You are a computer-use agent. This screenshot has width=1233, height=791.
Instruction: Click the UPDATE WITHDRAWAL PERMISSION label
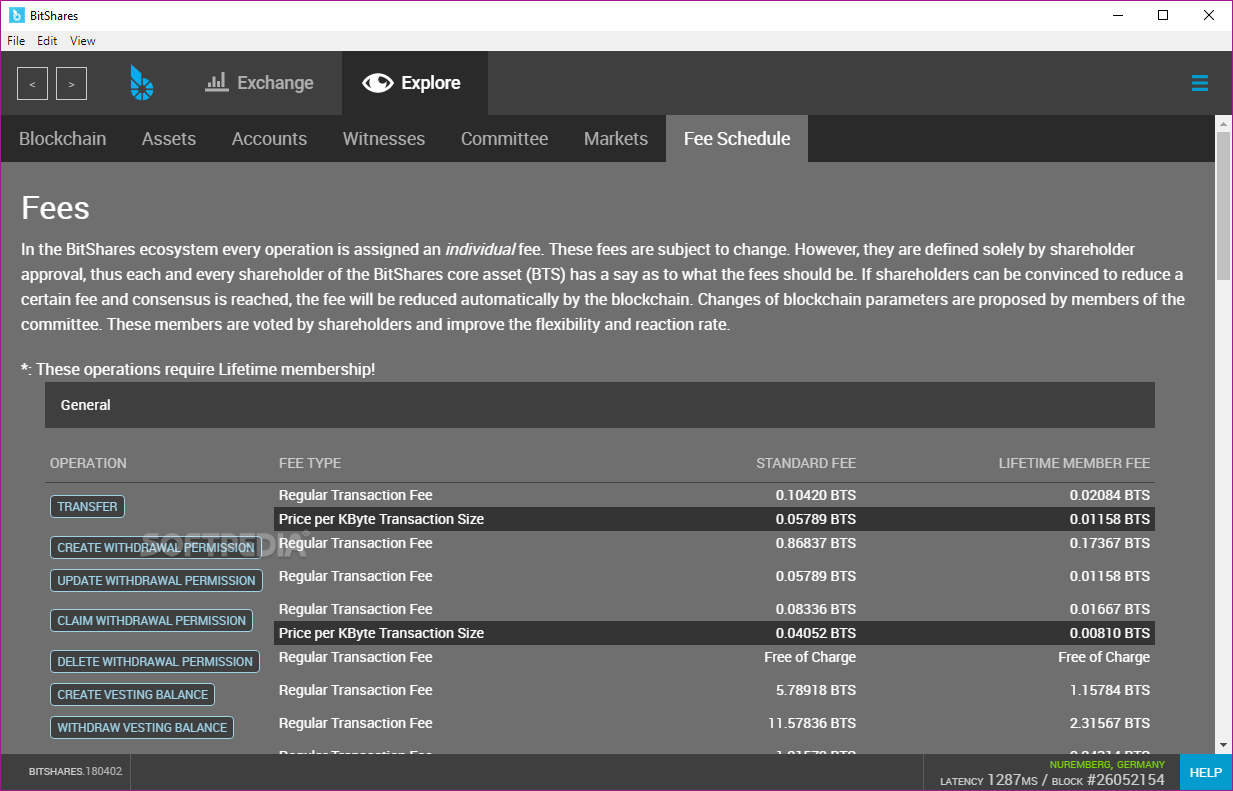point(156,581)
